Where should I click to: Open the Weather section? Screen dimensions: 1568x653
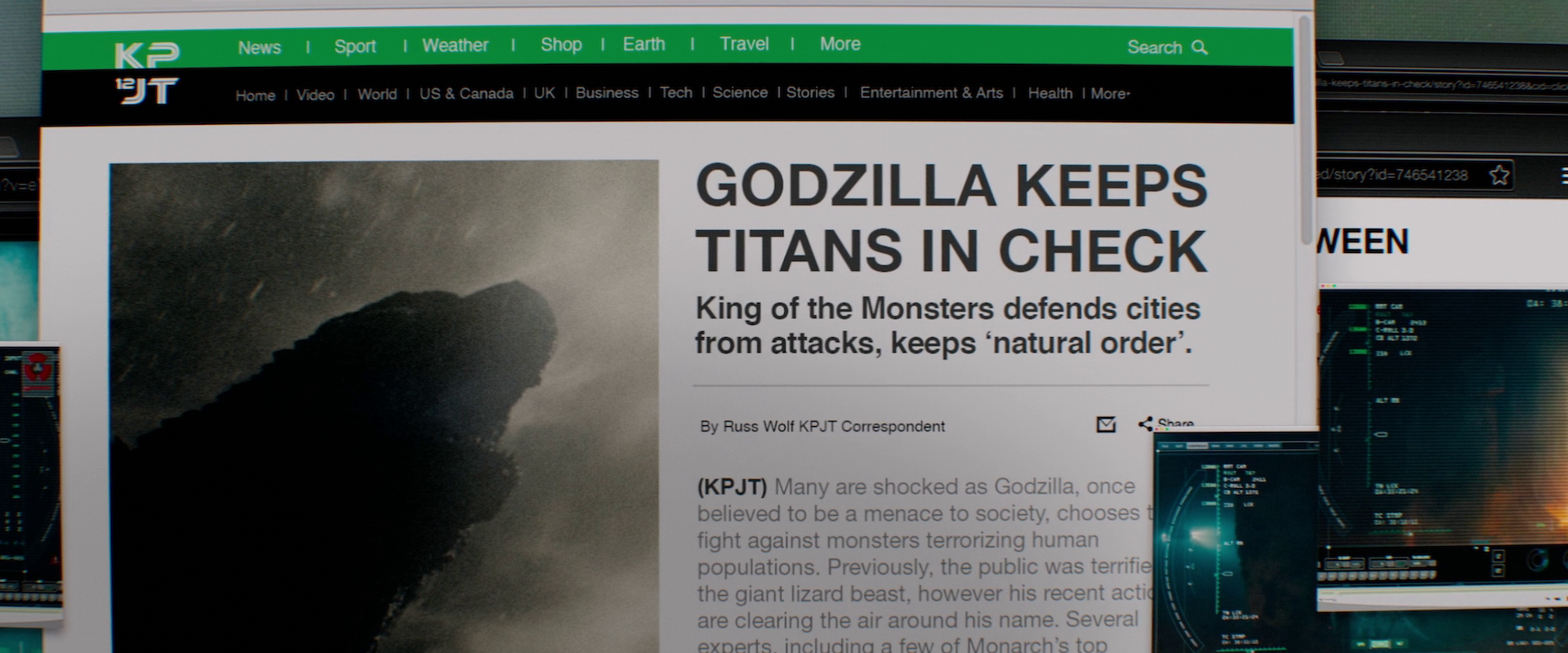pos(455,46)
